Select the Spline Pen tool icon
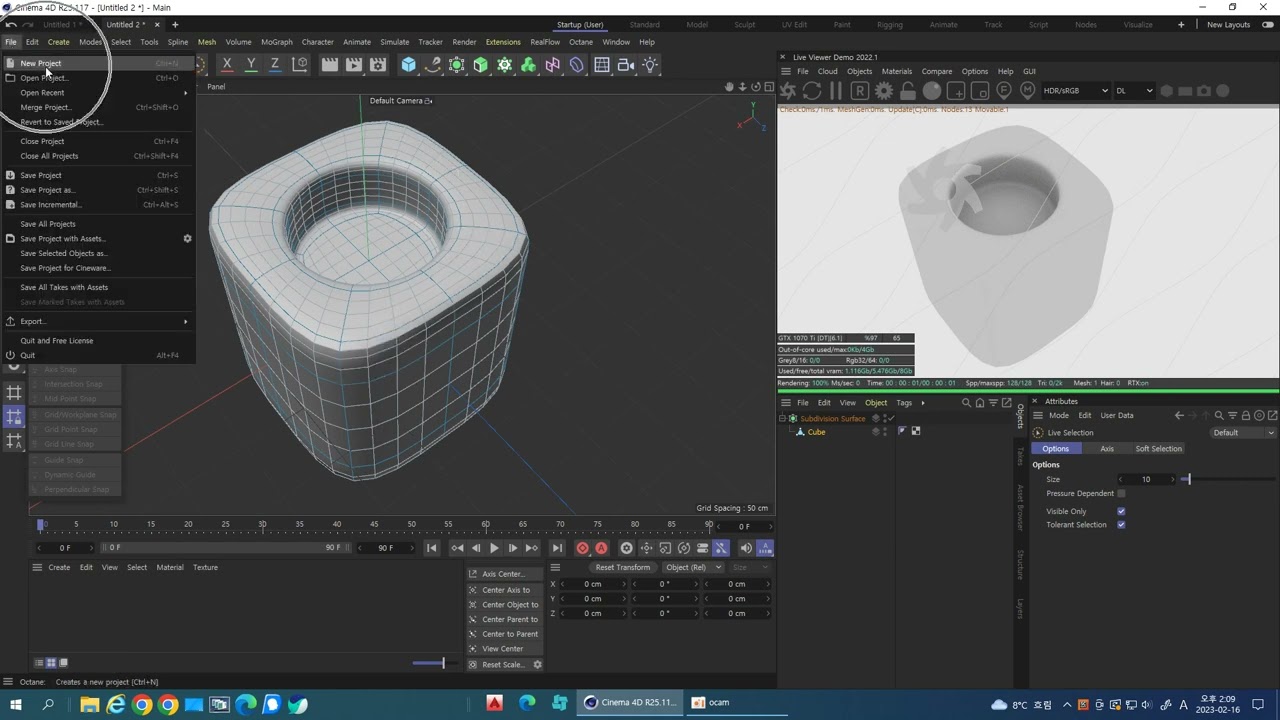Image resolution: width=1280 pixels, height=720 pixels. 433,65
